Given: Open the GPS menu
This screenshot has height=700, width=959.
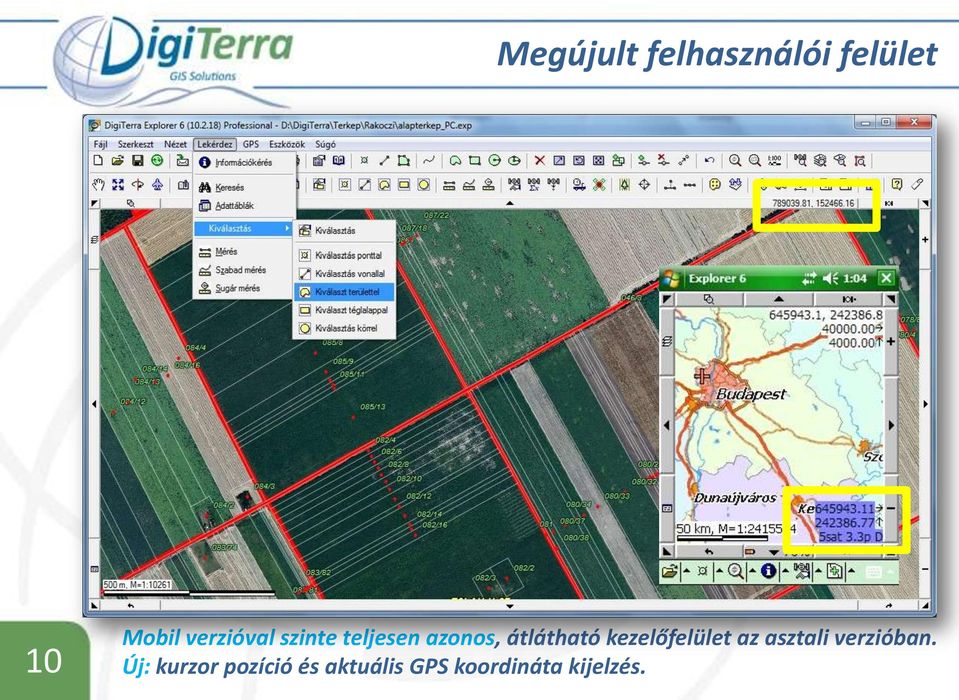Looking at the screenshot, I should click(251, 144).
